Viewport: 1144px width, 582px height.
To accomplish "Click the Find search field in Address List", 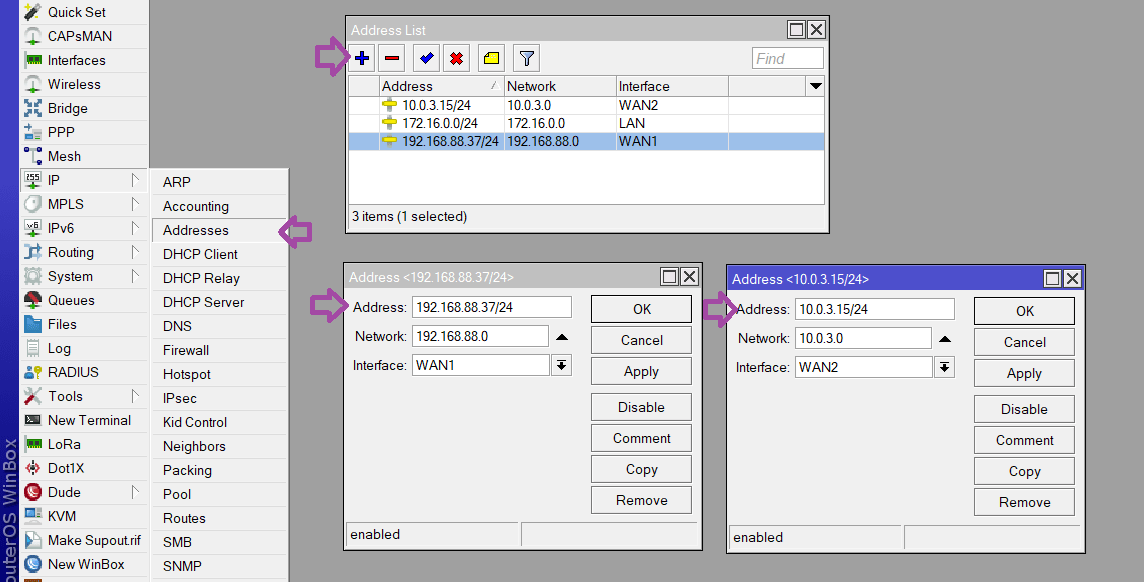I will [787, 57].
